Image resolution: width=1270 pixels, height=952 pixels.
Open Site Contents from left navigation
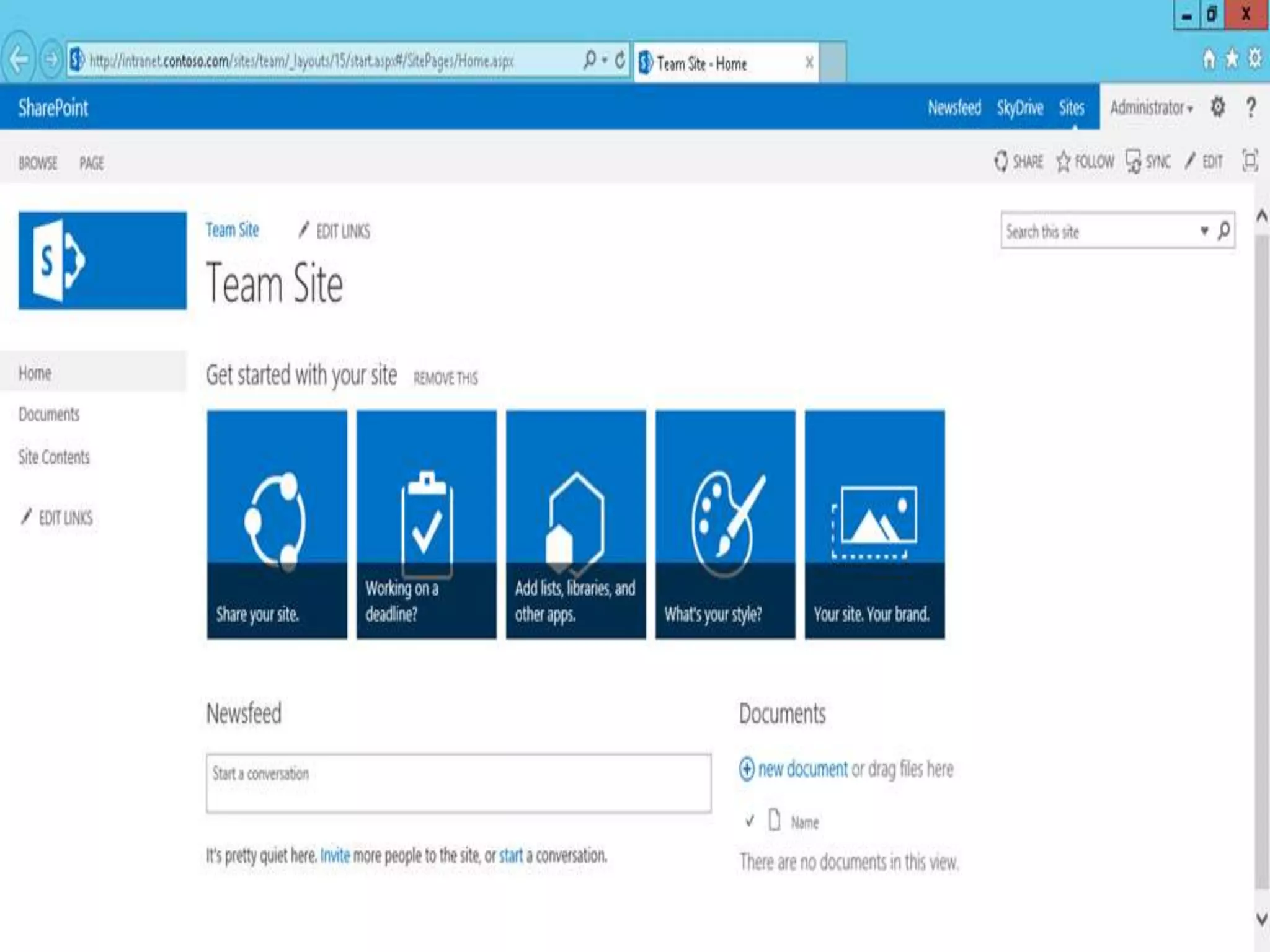click(54, 457)
